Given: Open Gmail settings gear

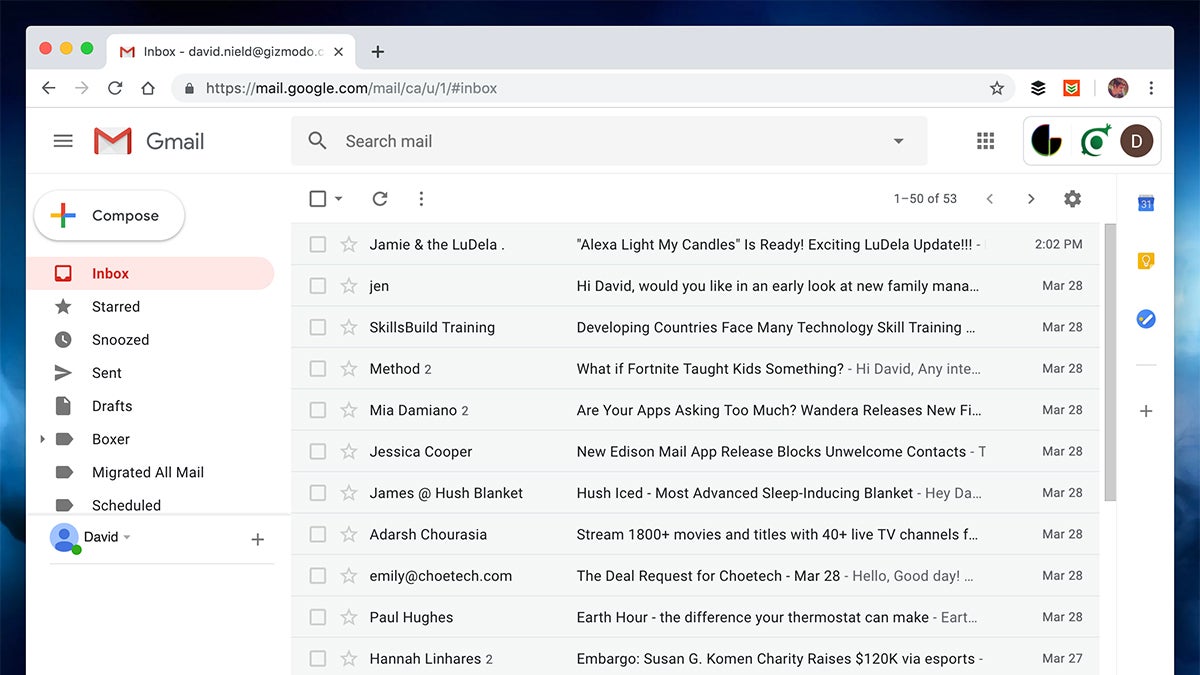Looking at the screenshot, I should click(x=1072, y=198).
